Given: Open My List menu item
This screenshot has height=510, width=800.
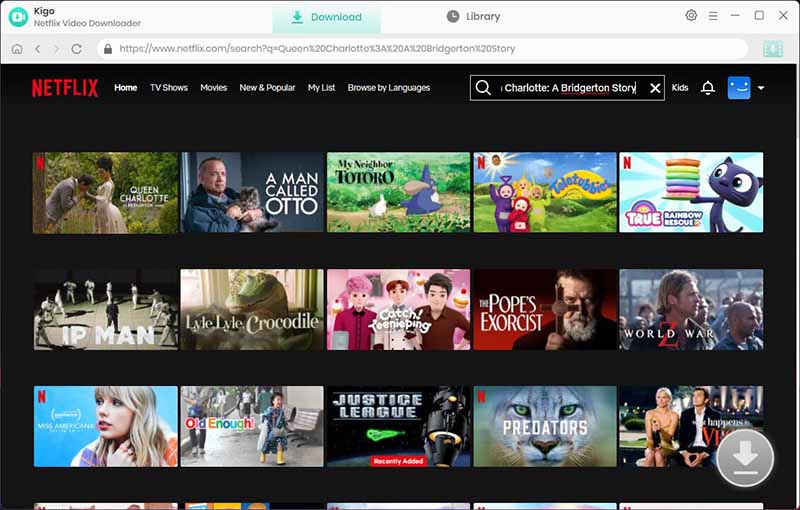Looking at the screenshot, I should 321,88.
